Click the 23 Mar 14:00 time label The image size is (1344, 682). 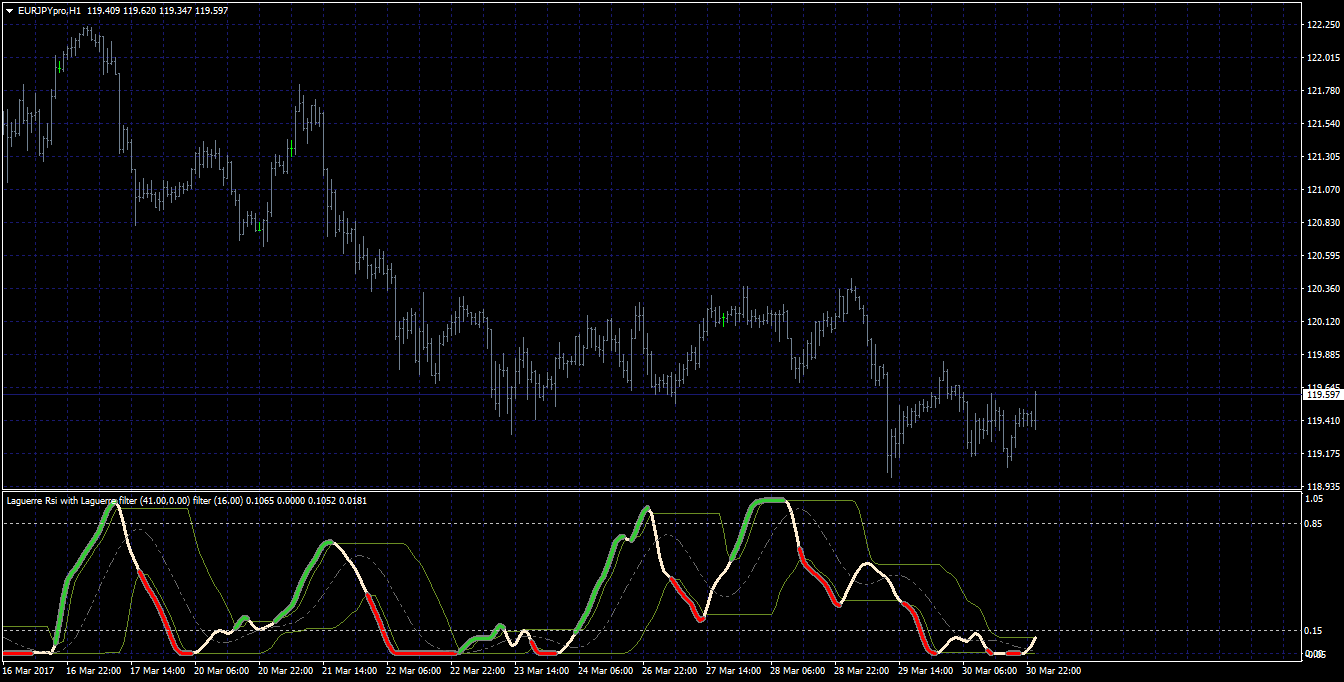pyautogui.click(x=543, y=671)
